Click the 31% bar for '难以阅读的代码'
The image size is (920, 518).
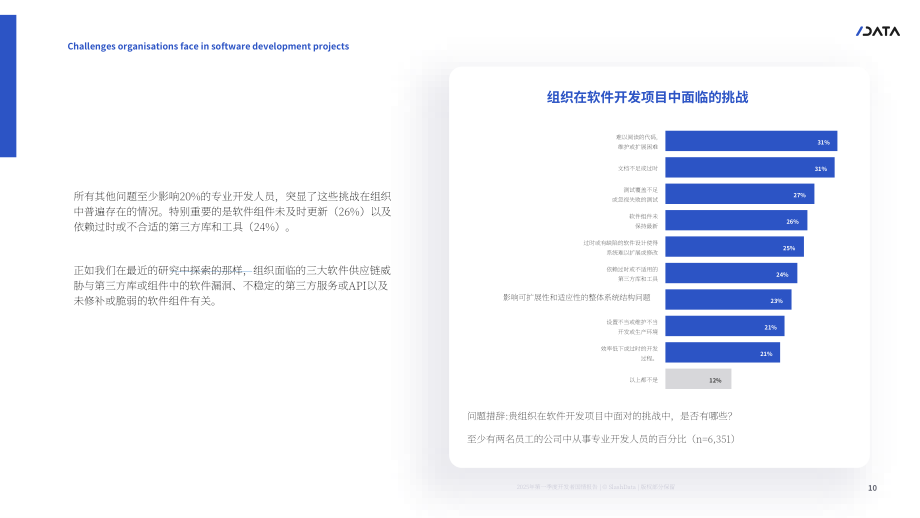coord(751,141)
